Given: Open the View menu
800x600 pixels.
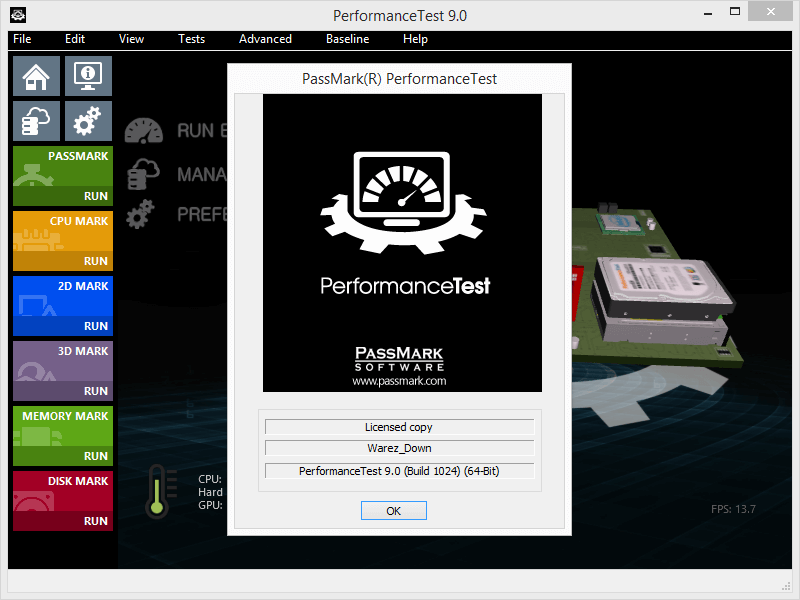Looking at the screenshot, I should 131,39.
